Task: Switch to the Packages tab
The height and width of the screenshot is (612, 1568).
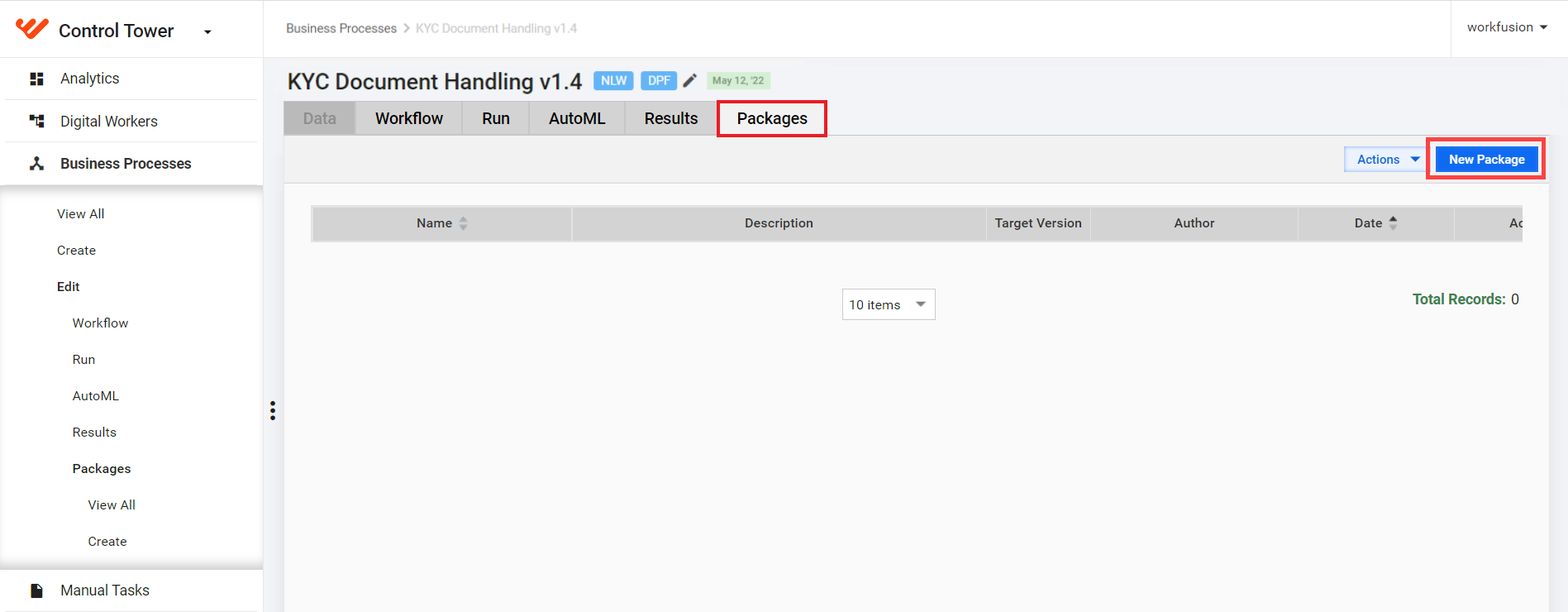Action: [772, 118]
